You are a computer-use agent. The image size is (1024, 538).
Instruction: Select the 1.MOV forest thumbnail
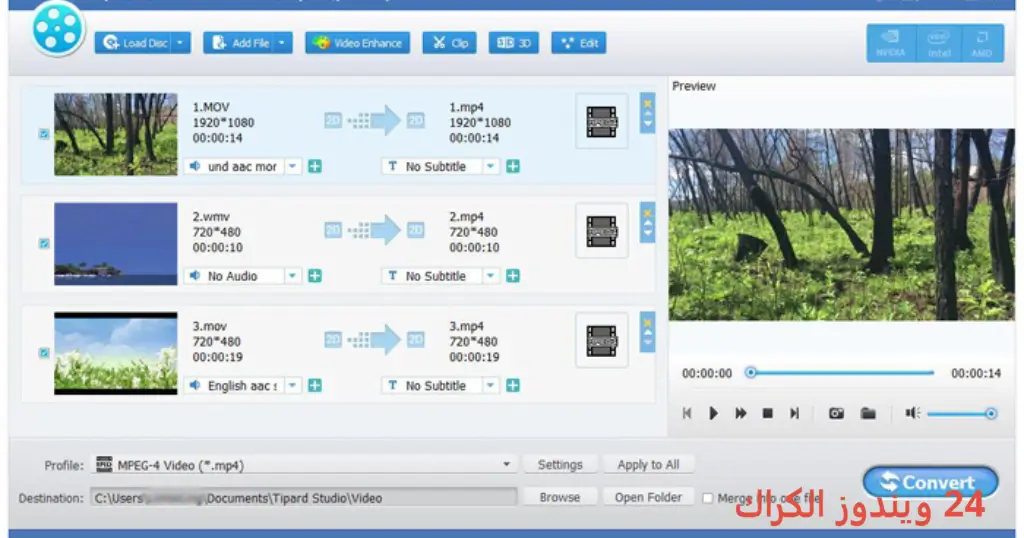point(116,134)
